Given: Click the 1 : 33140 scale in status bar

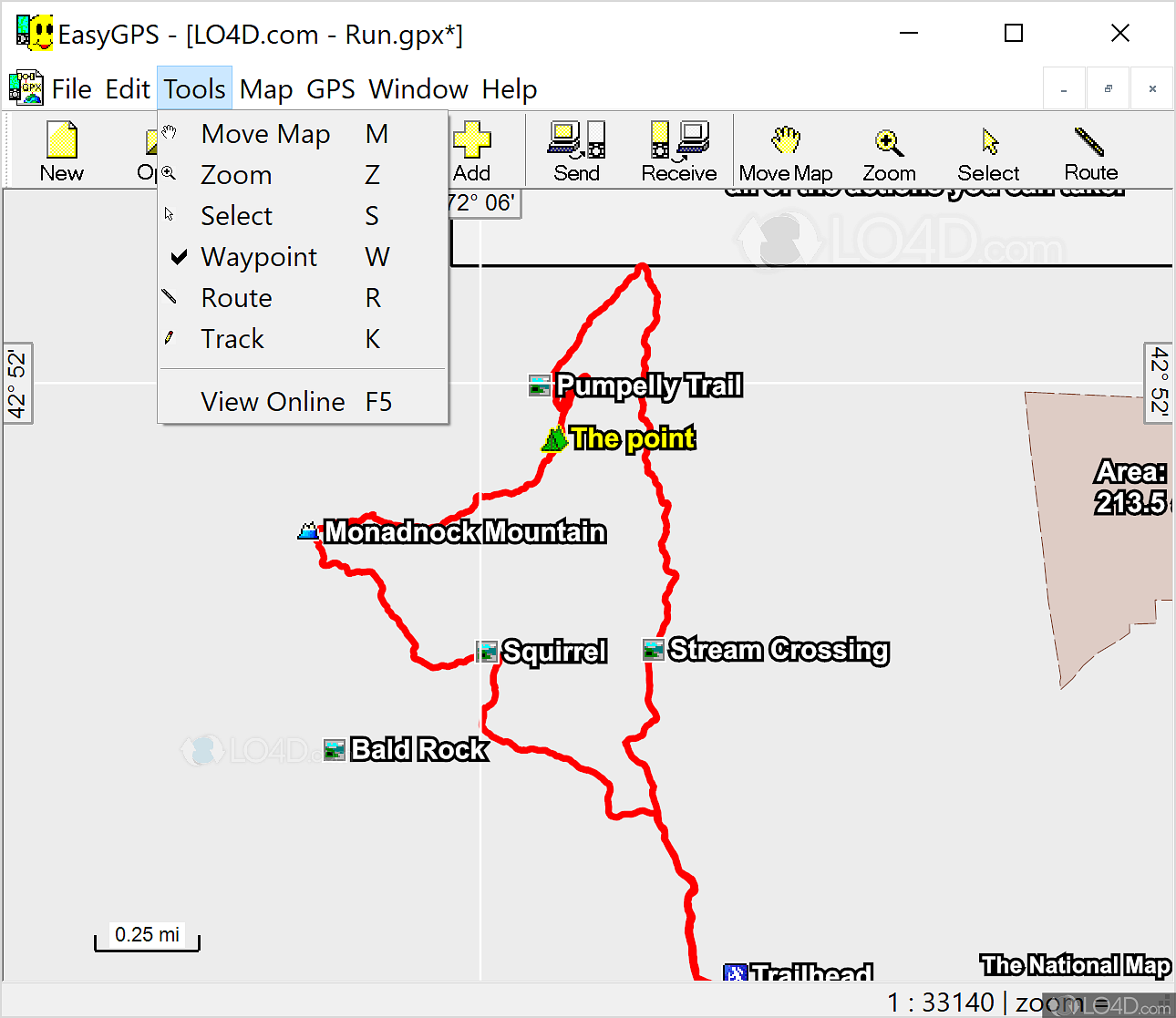Looking at the screenshot, I should 941,1003.
